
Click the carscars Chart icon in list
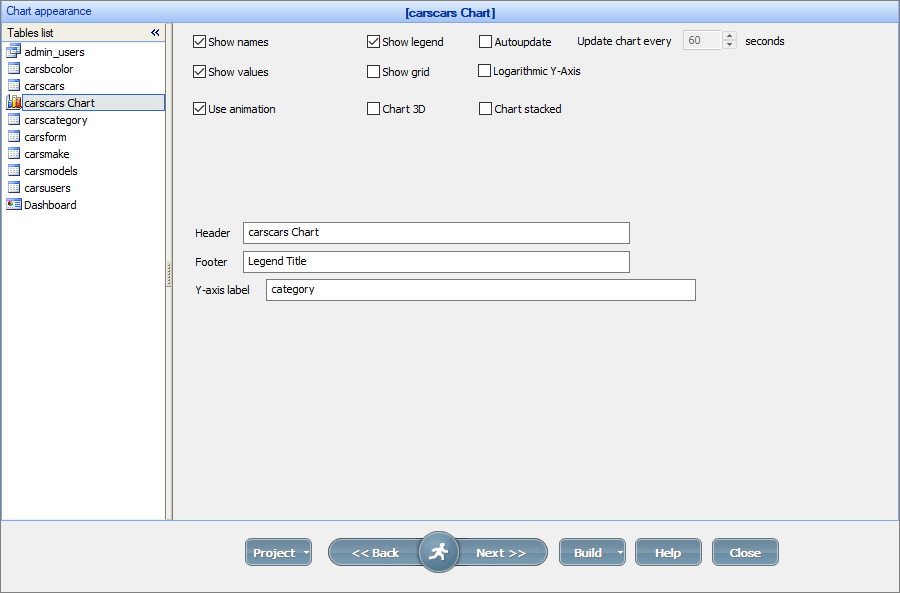14,103
